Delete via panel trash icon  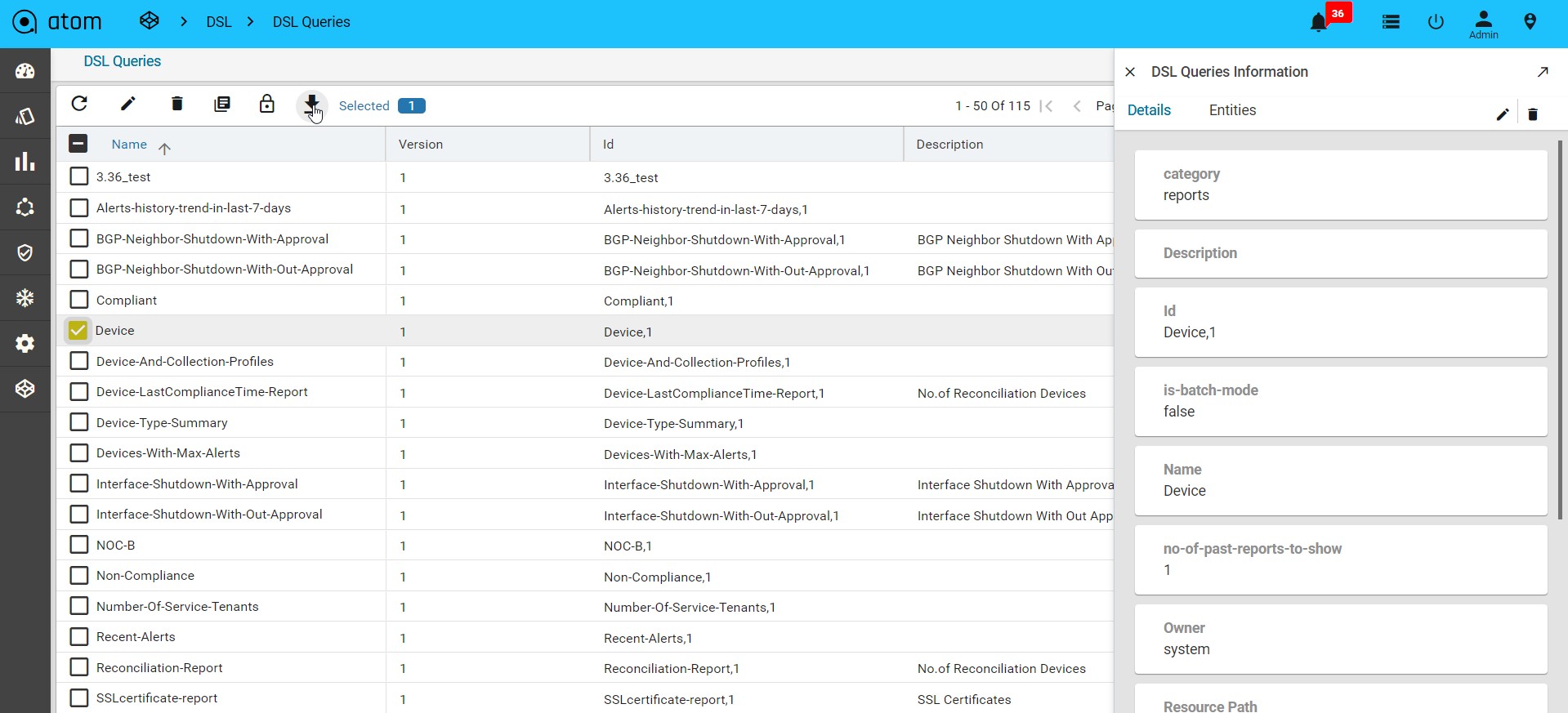(1533, 114)
